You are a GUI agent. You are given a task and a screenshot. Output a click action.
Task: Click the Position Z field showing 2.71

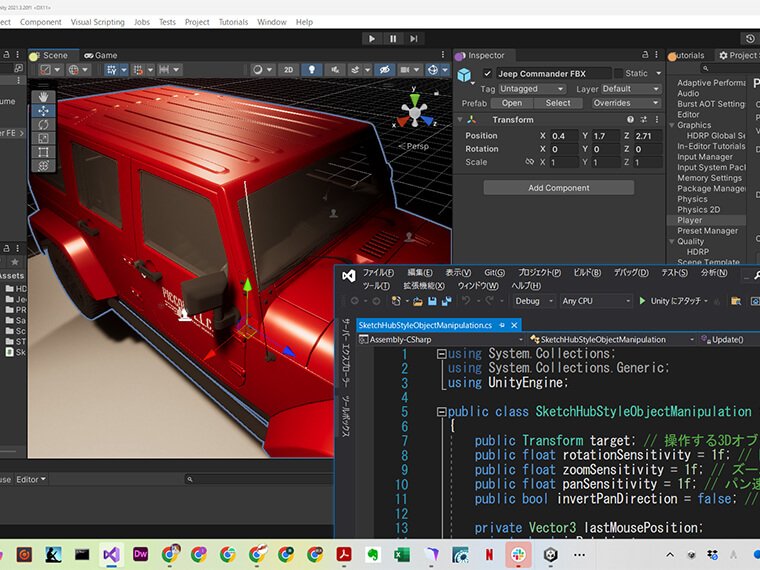648,136
